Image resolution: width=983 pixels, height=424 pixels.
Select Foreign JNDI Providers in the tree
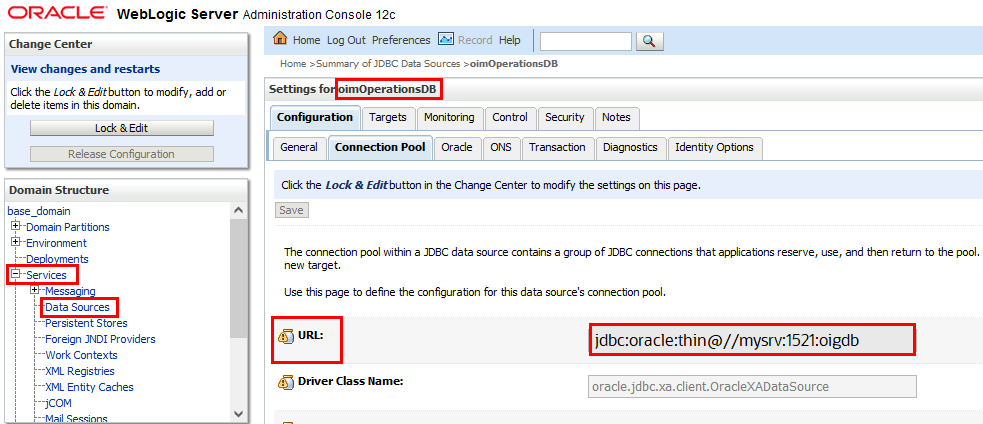(x=100, y=339)
